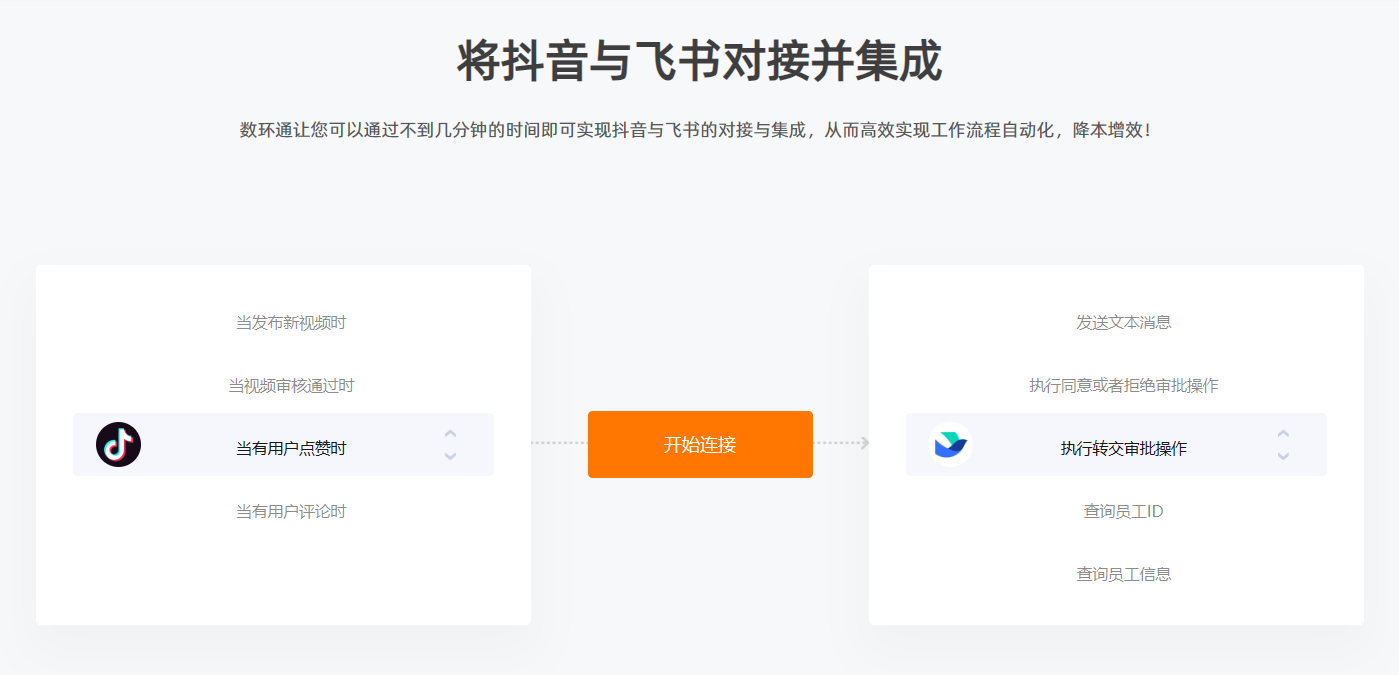
Task: Select the 当发布新视频时 trigger
Action: [x=291, y=322]
